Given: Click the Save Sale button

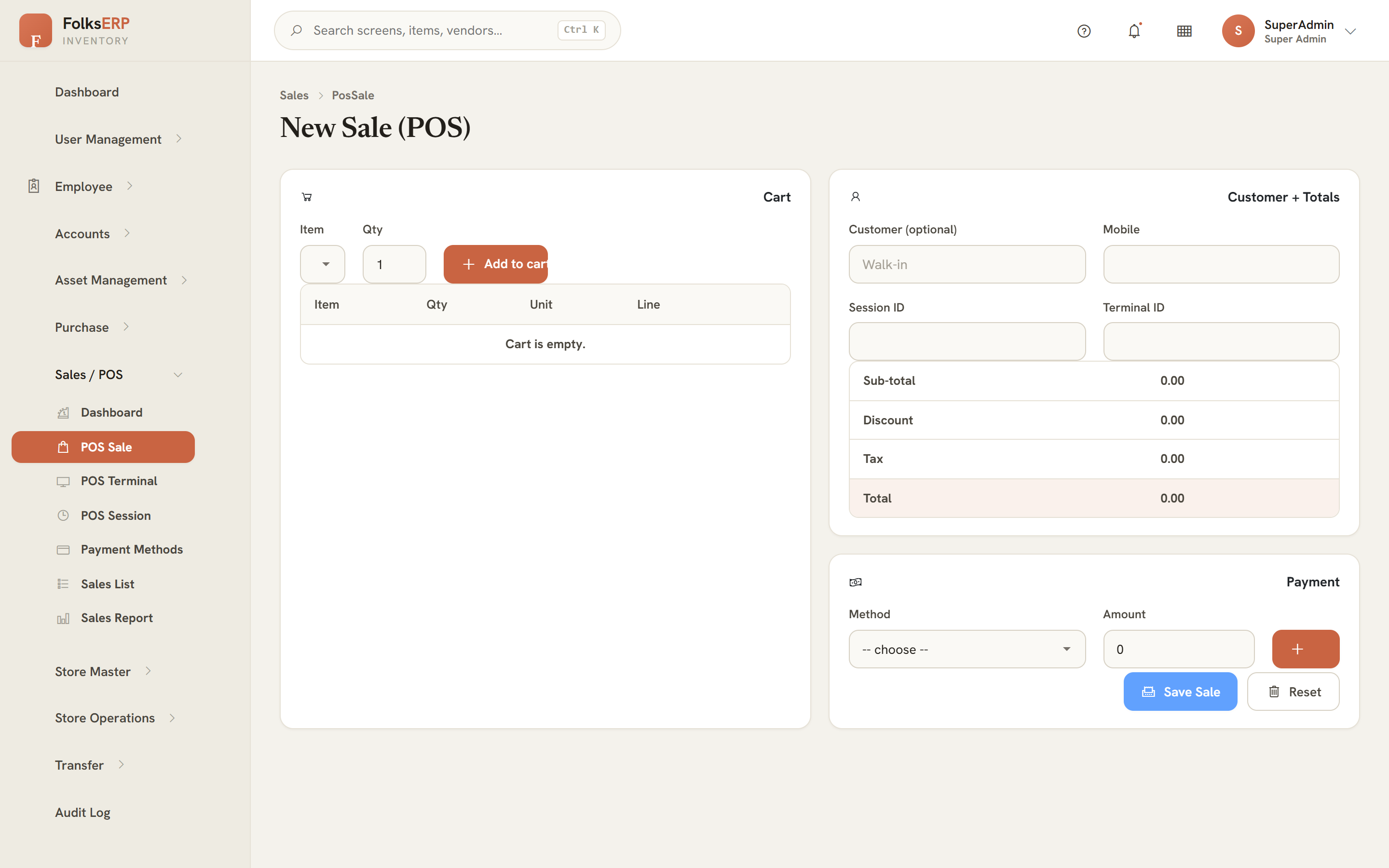Looking at the screenshot, I should coord(1180,692).
